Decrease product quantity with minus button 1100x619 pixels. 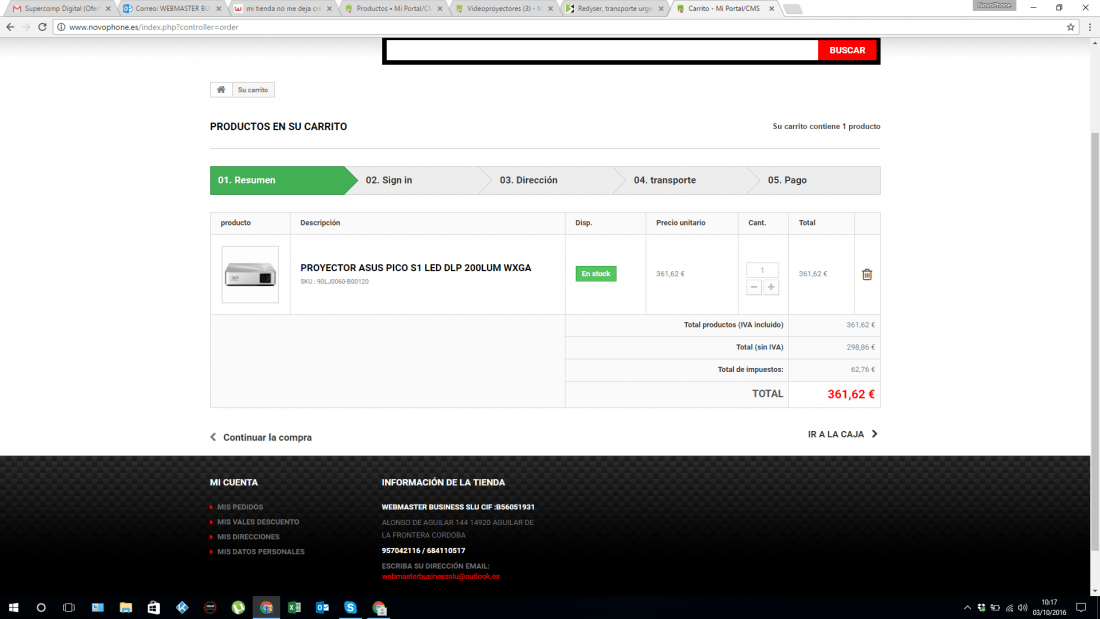click(x=753, y=287)
